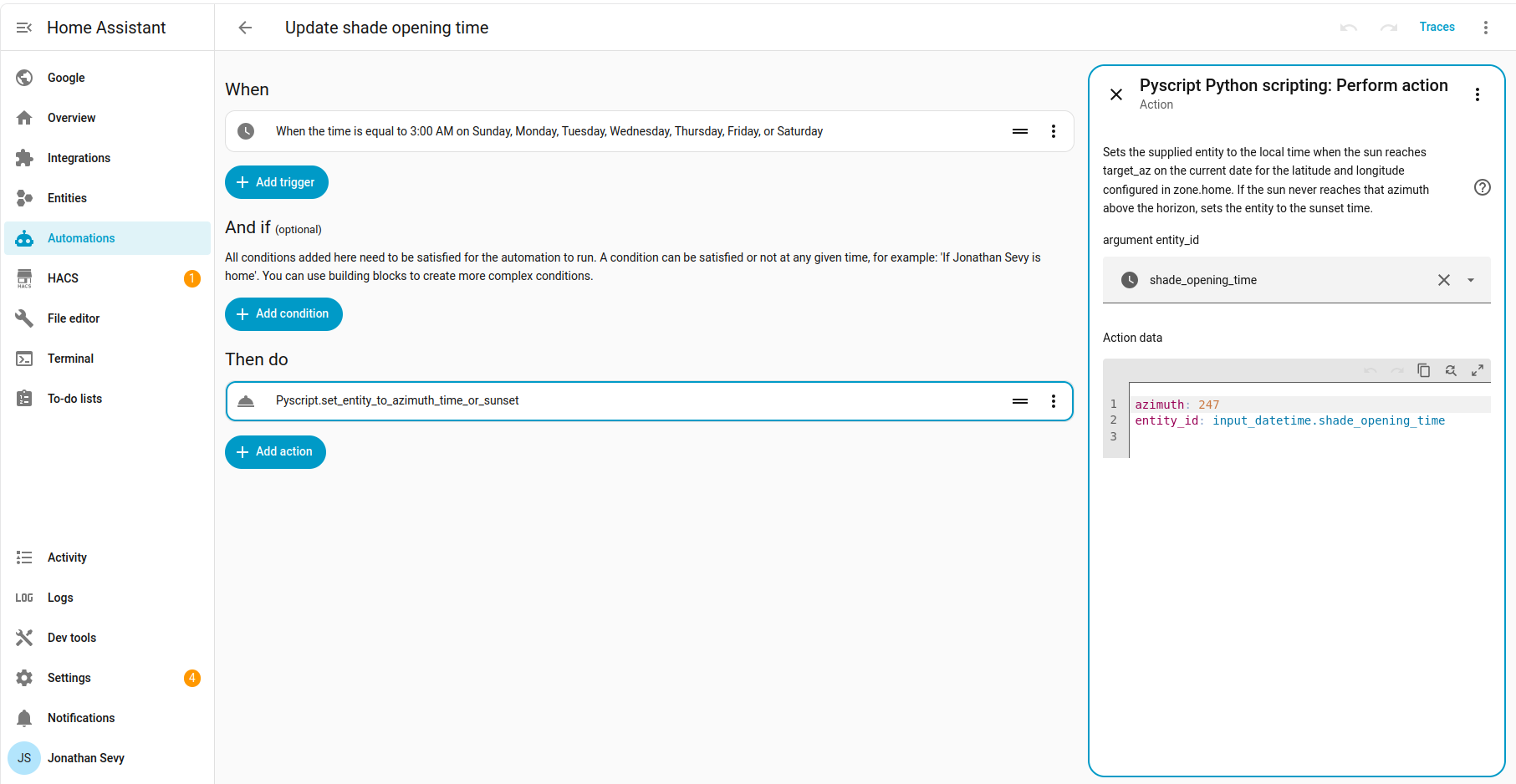This screenshot has height=784, width=1516.
Task: Click the redo icon in the top bar
Action: (x=1389, y=28)
